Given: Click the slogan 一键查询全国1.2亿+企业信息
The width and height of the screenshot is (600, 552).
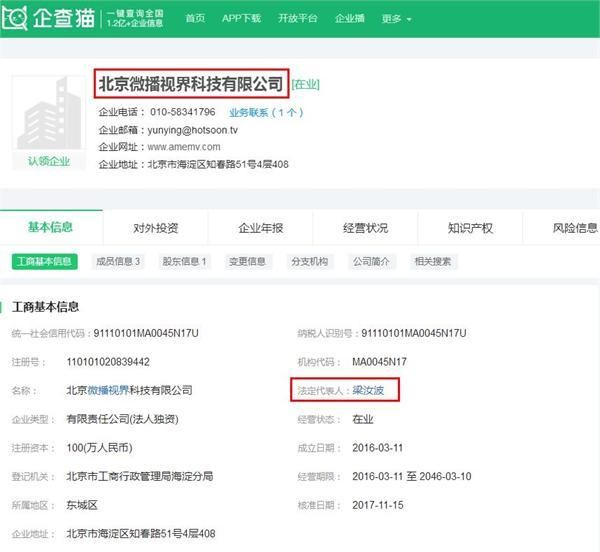Looking at the screenshot, I should pos(135,18).
